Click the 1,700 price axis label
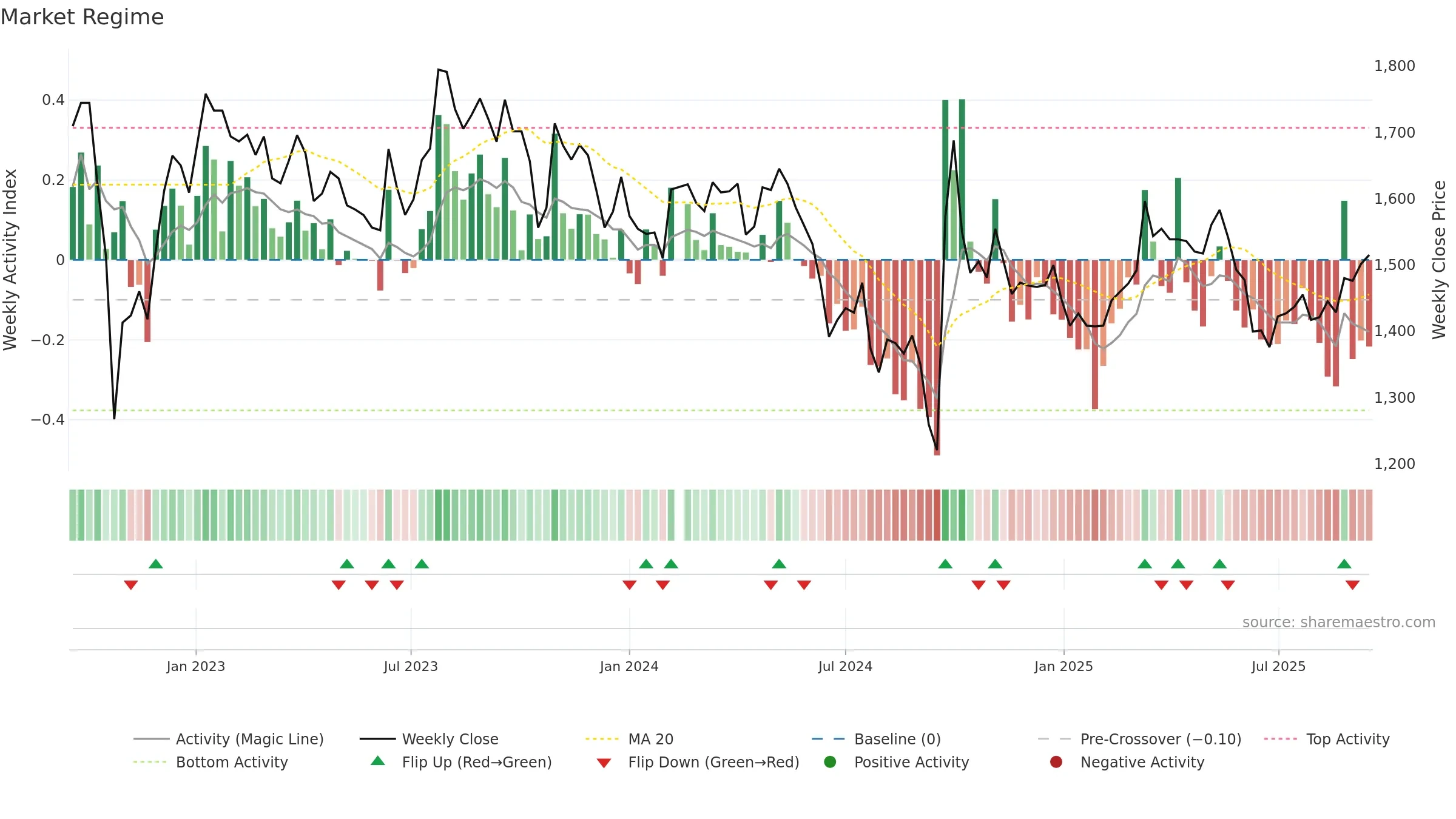1456x819 pixels. tap(1395, 132)
